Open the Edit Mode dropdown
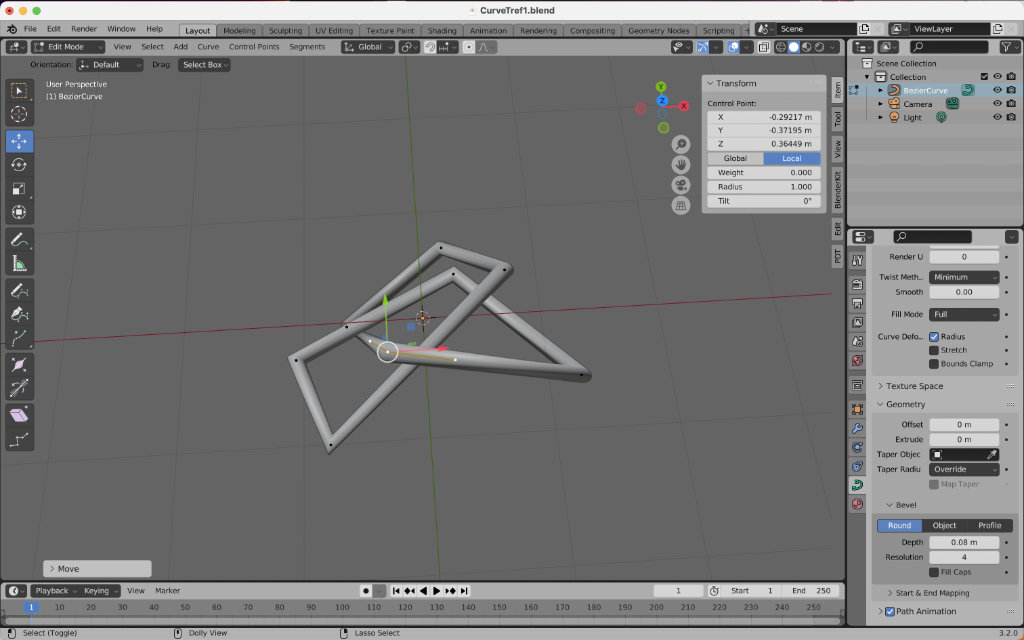This screenshot has width=1024, height=640. (68, 47)
